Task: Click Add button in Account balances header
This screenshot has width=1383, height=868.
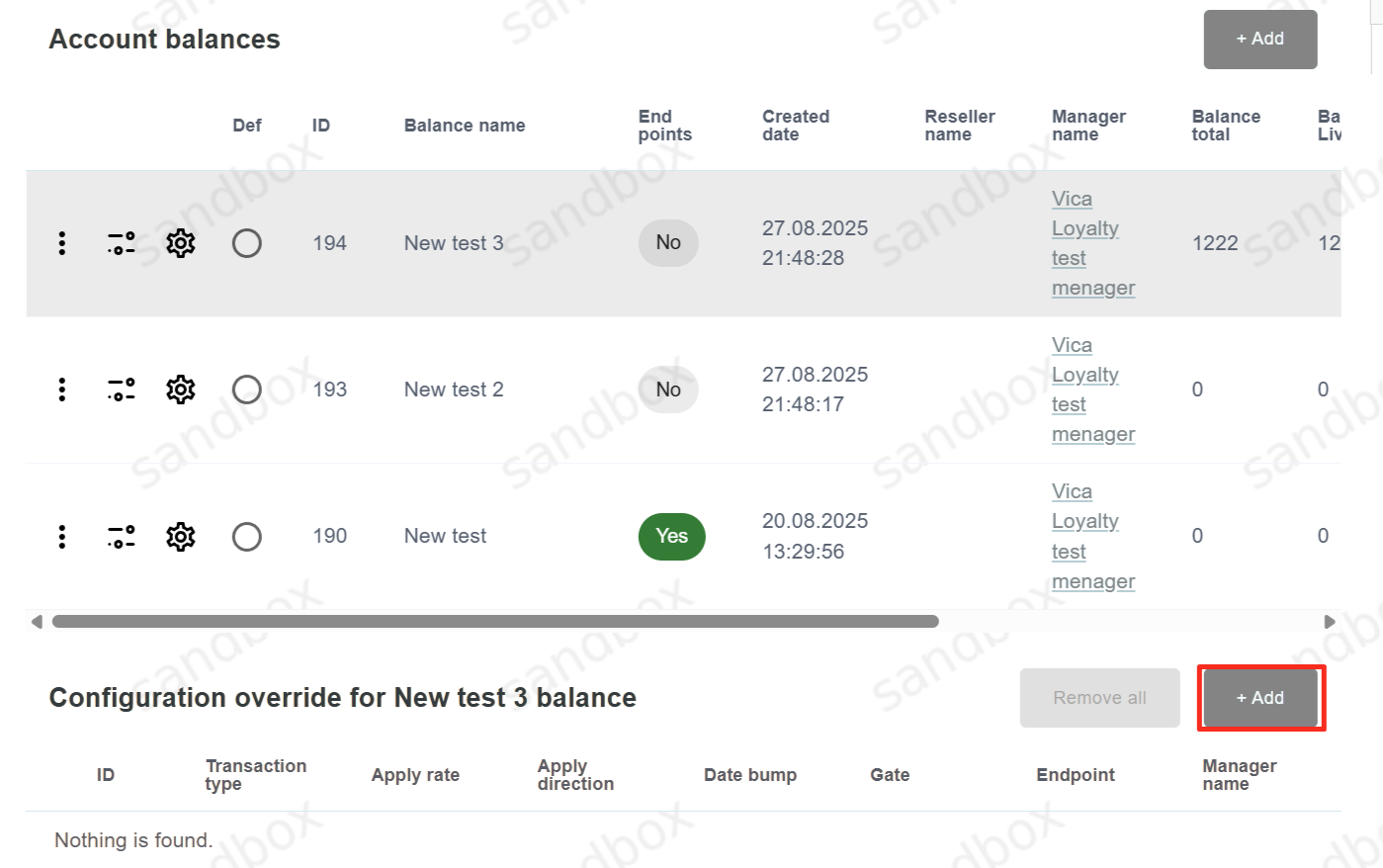Action: [x=1259, y=40]
